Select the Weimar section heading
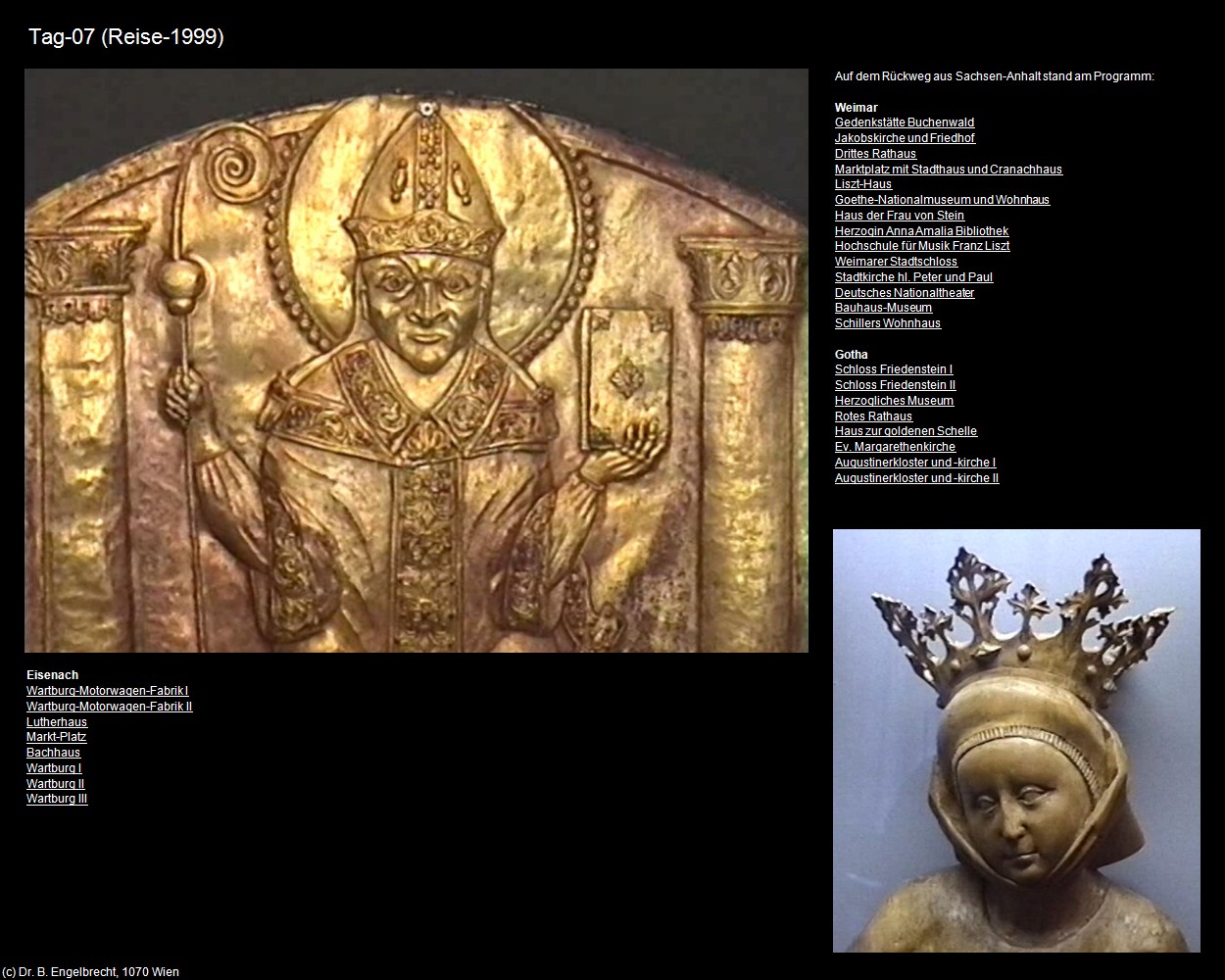Viewport: 1225px width, 980px height. [857, 108]
